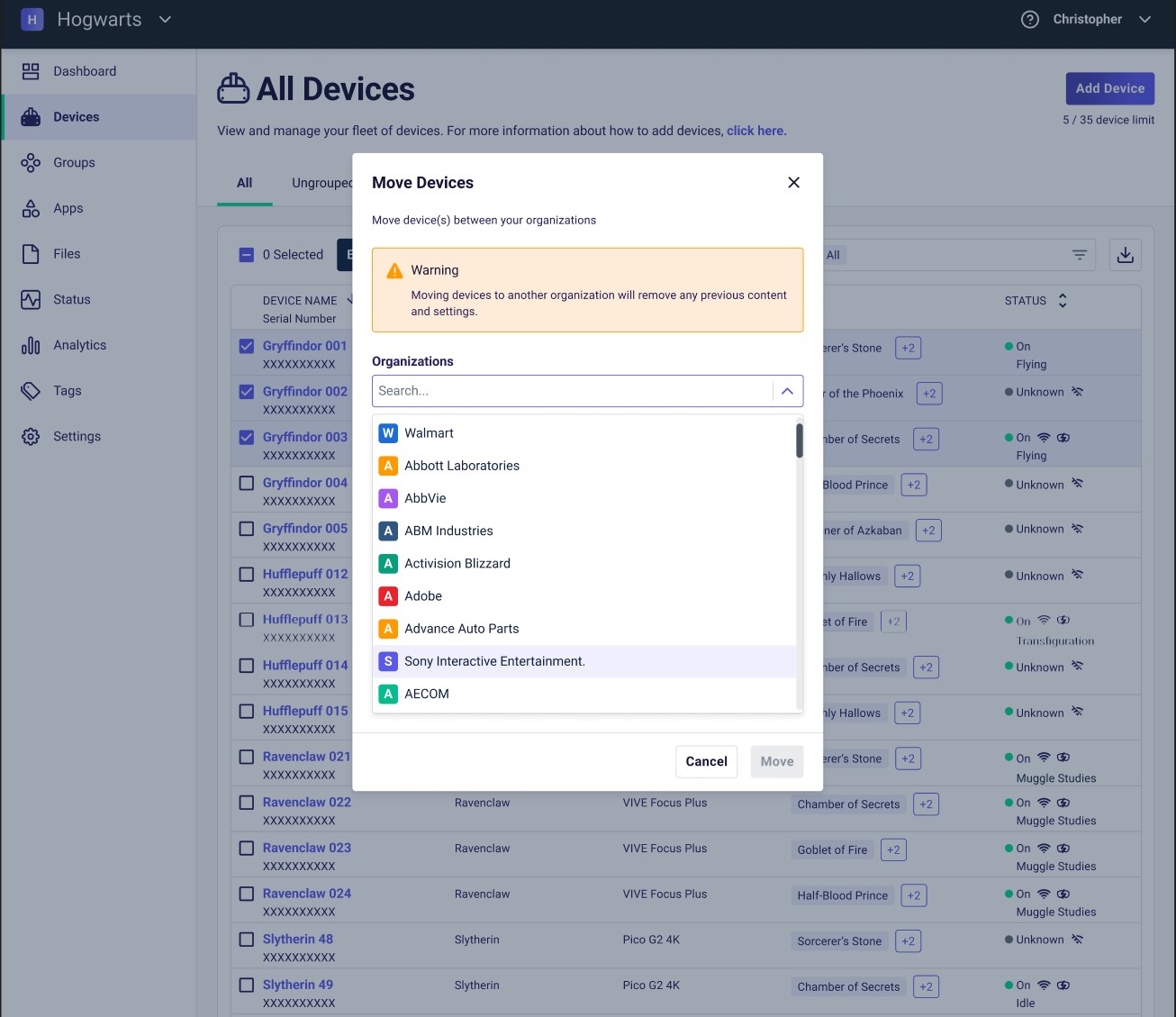Click the Apps sidebar icon
Image resolution: width=1176 pixels, height=1017 pixels.
31,208
